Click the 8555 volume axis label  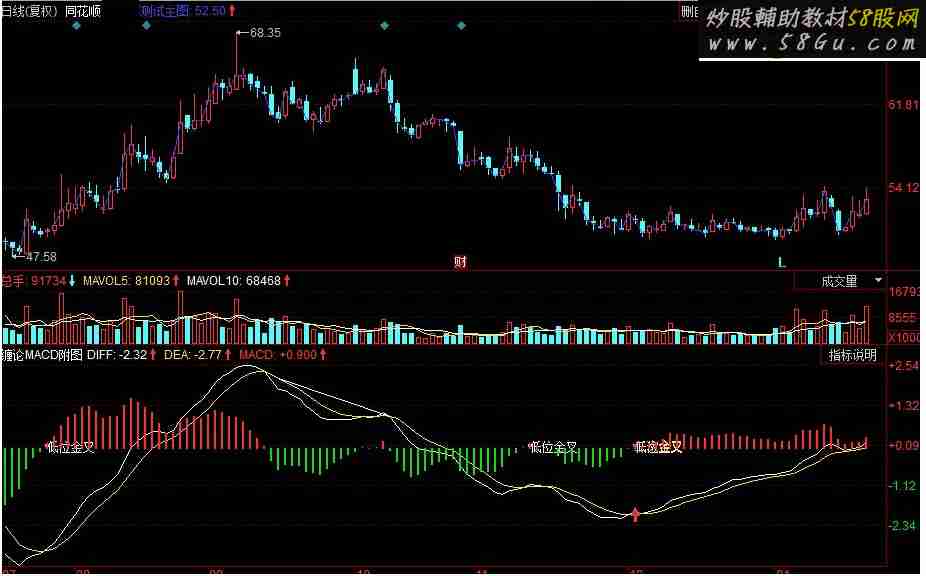[x=904, y=318]
